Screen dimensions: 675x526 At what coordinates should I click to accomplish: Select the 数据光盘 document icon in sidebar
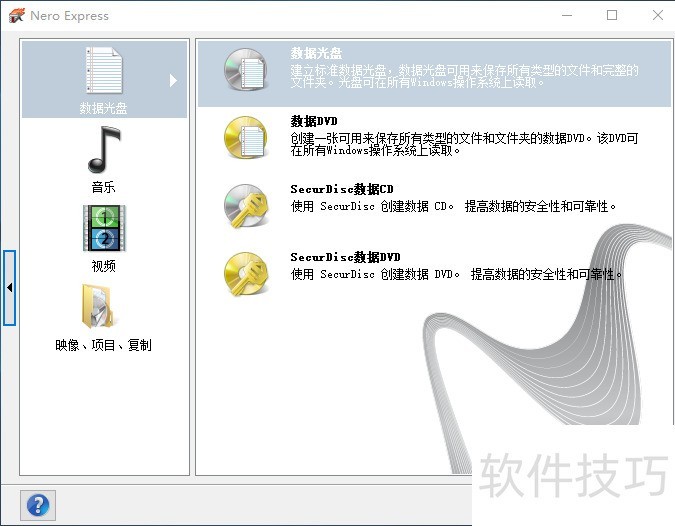[104, 70]
